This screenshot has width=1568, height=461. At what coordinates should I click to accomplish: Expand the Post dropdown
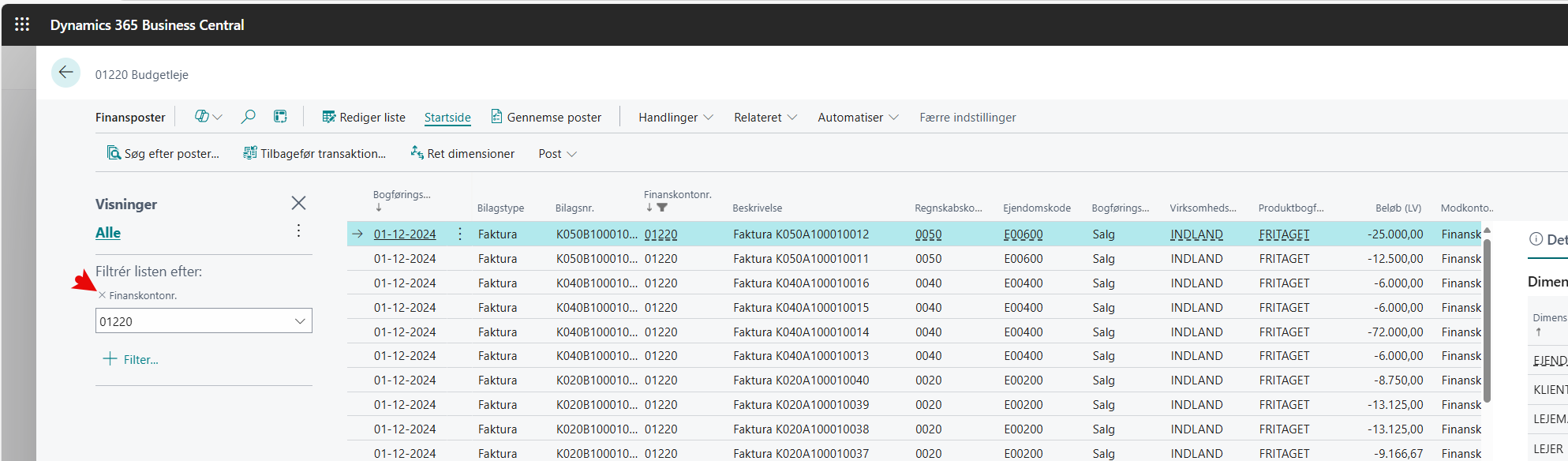pos(557,153)
